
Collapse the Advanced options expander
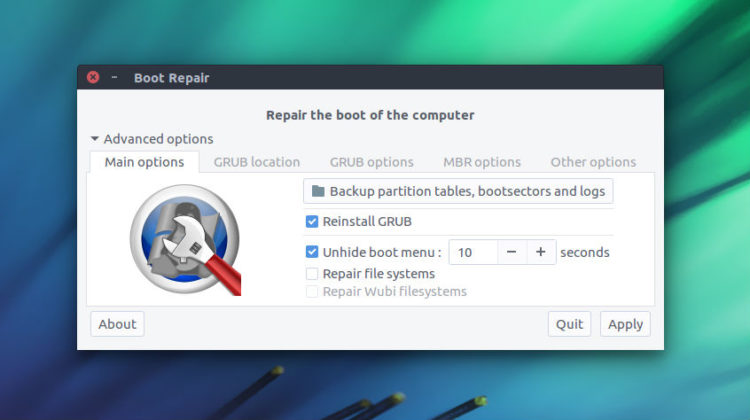(152, 139)
